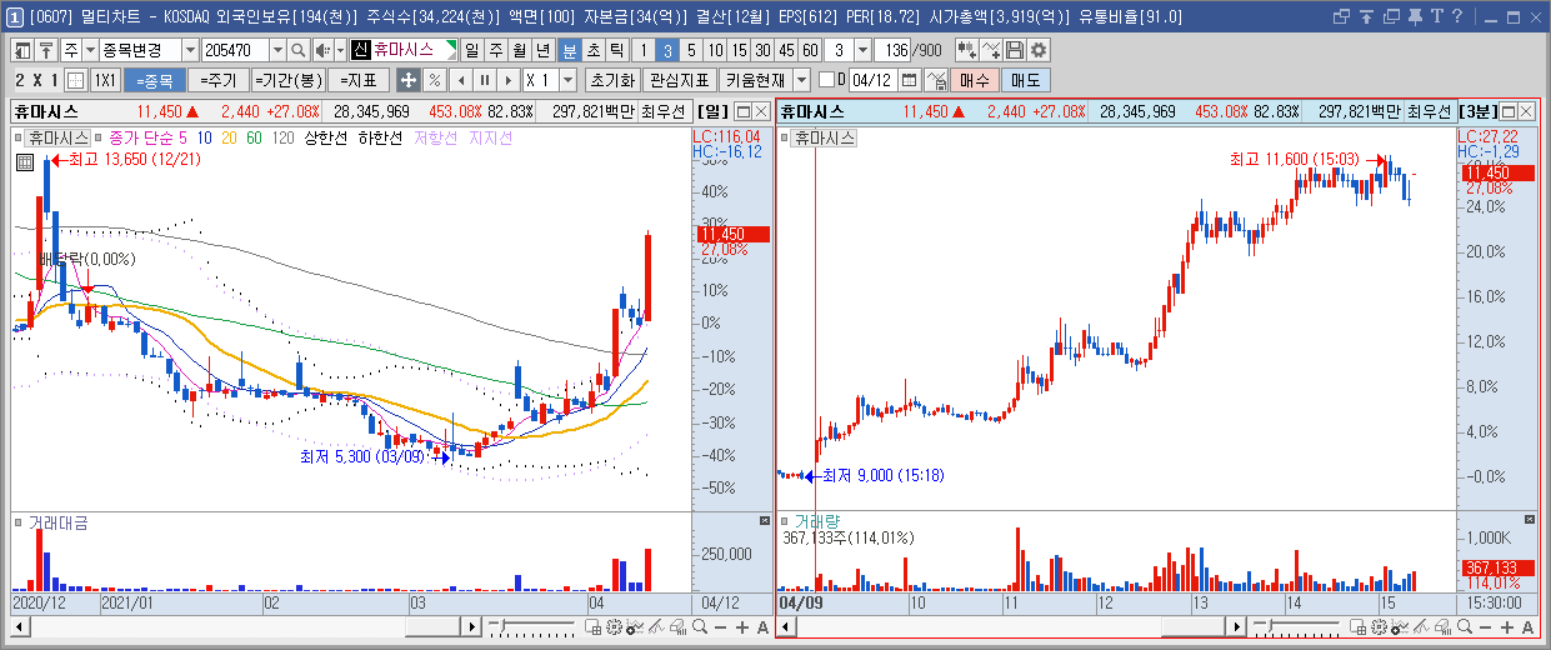Open the 종목변경 dropdown
The width and height of the screenshot is (1551, 650).
coord(190,50)
